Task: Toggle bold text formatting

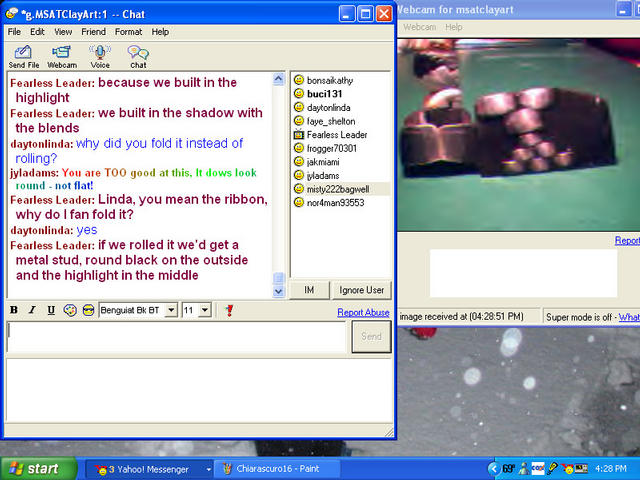Action: tap(14, 310)
